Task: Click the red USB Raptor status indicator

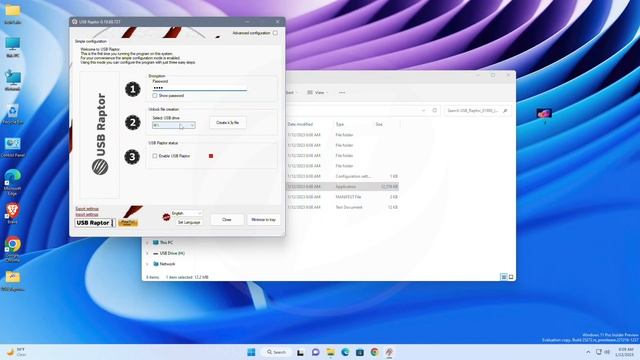Action: [211, 156]
